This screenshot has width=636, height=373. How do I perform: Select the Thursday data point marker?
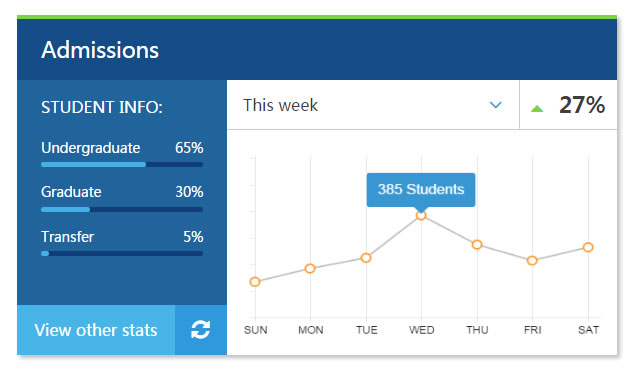(477, 244)
